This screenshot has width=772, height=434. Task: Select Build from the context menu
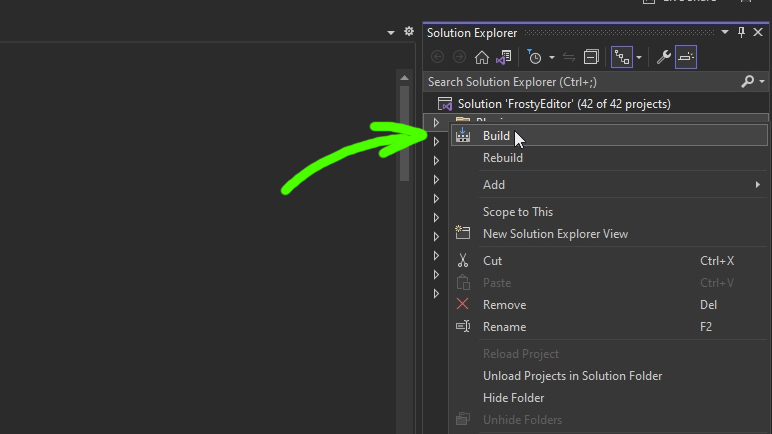pyautogui.click(x=496, y=136)
